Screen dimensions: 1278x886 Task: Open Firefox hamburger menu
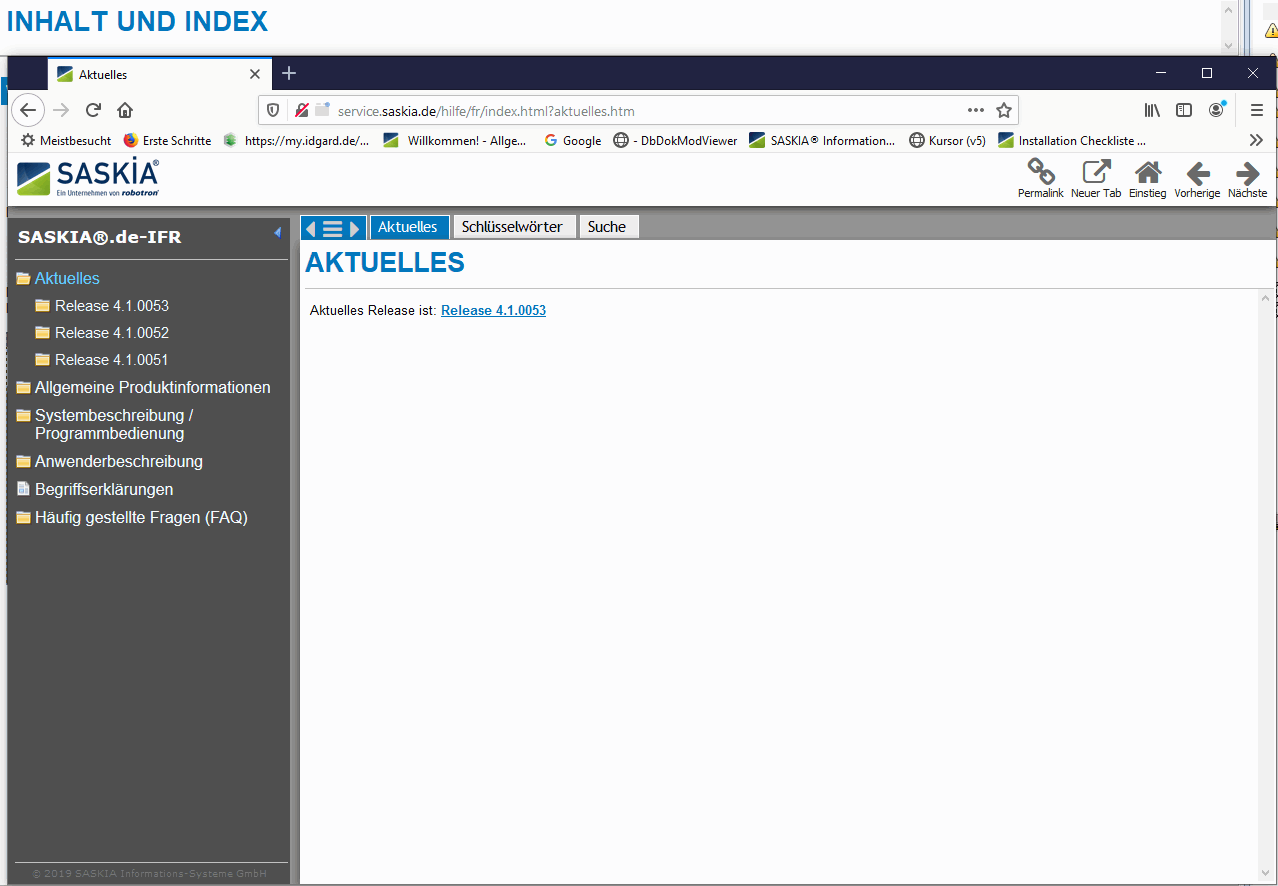coord(1257,110)
